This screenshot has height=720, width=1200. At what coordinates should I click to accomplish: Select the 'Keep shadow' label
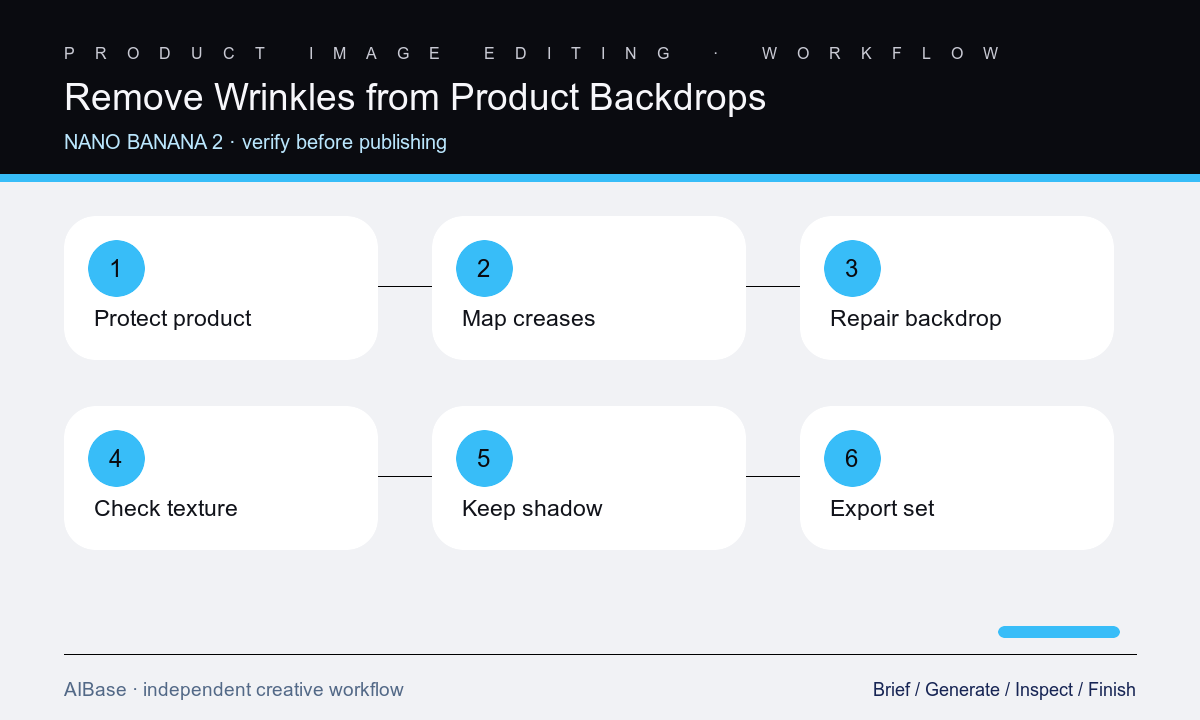(x=532, y=508)
